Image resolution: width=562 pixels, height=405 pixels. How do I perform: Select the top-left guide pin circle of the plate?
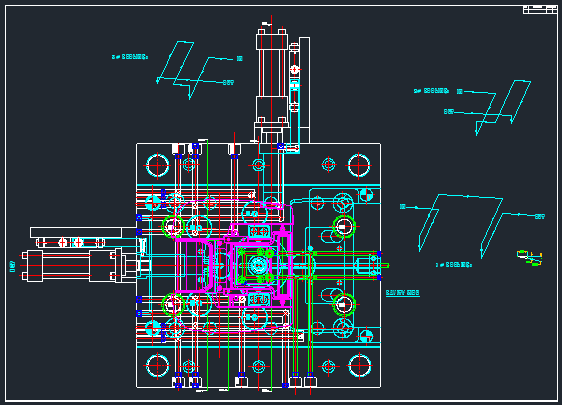[157, 165]
